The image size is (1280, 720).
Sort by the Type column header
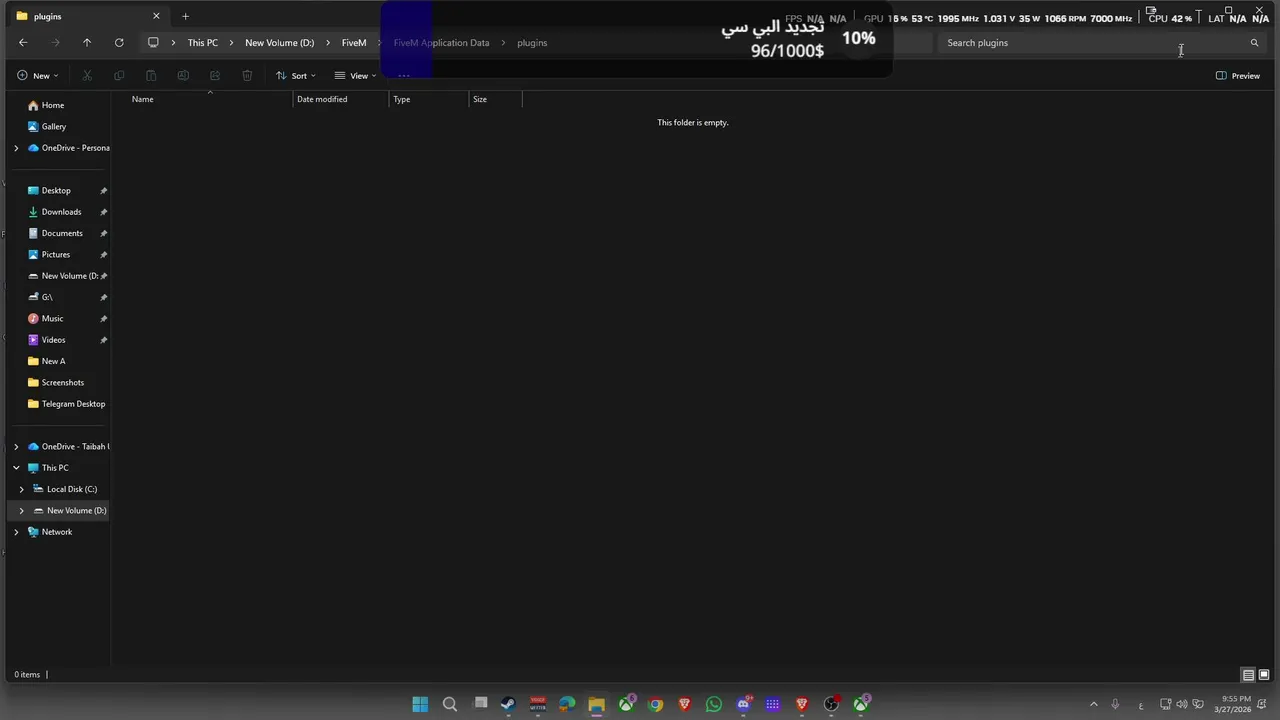[x=430, y=99]
